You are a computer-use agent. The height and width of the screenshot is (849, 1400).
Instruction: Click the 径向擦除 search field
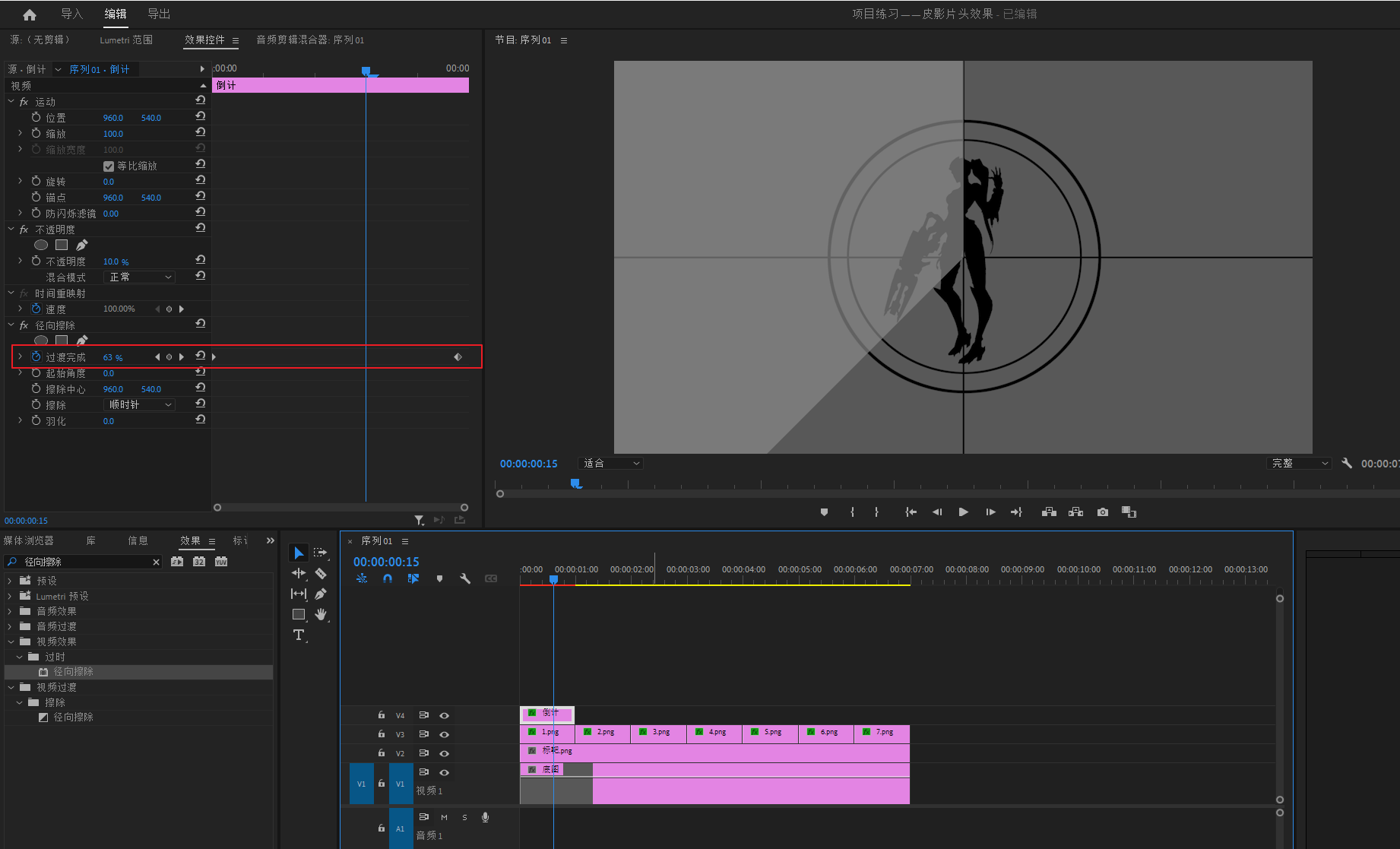[x=85, y=562]
